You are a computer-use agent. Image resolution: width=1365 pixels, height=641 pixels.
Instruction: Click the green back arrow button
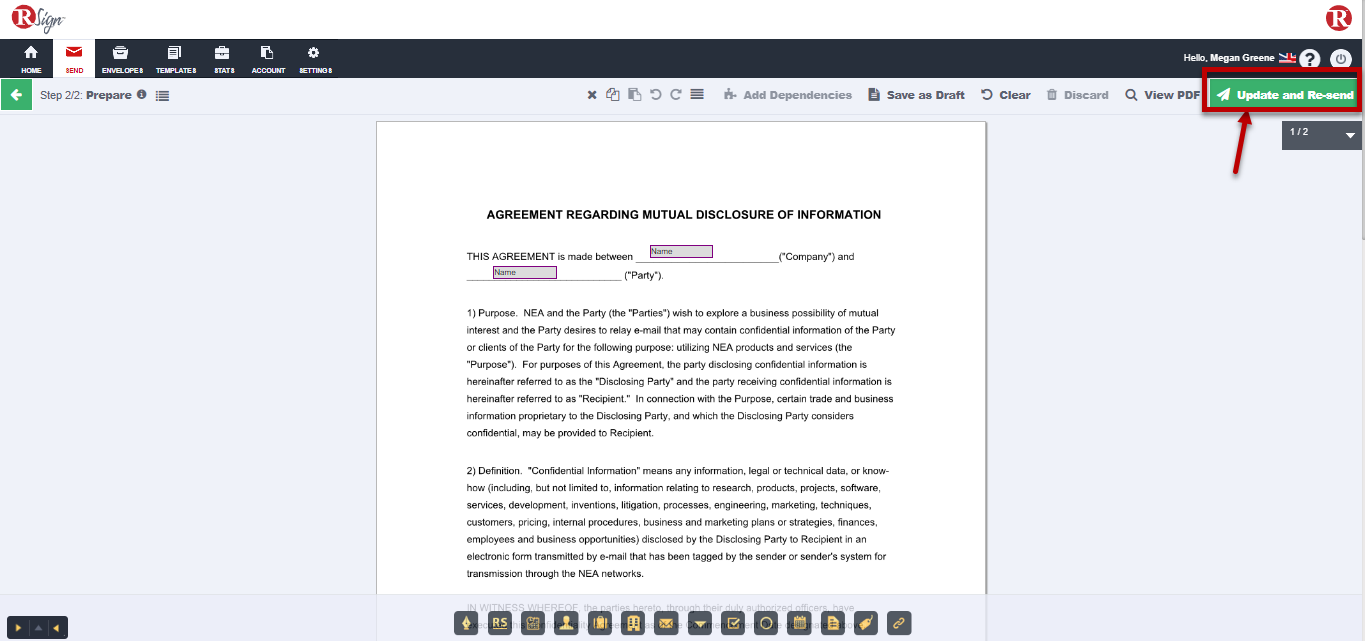pyautogui.click(x=16, y=95)
